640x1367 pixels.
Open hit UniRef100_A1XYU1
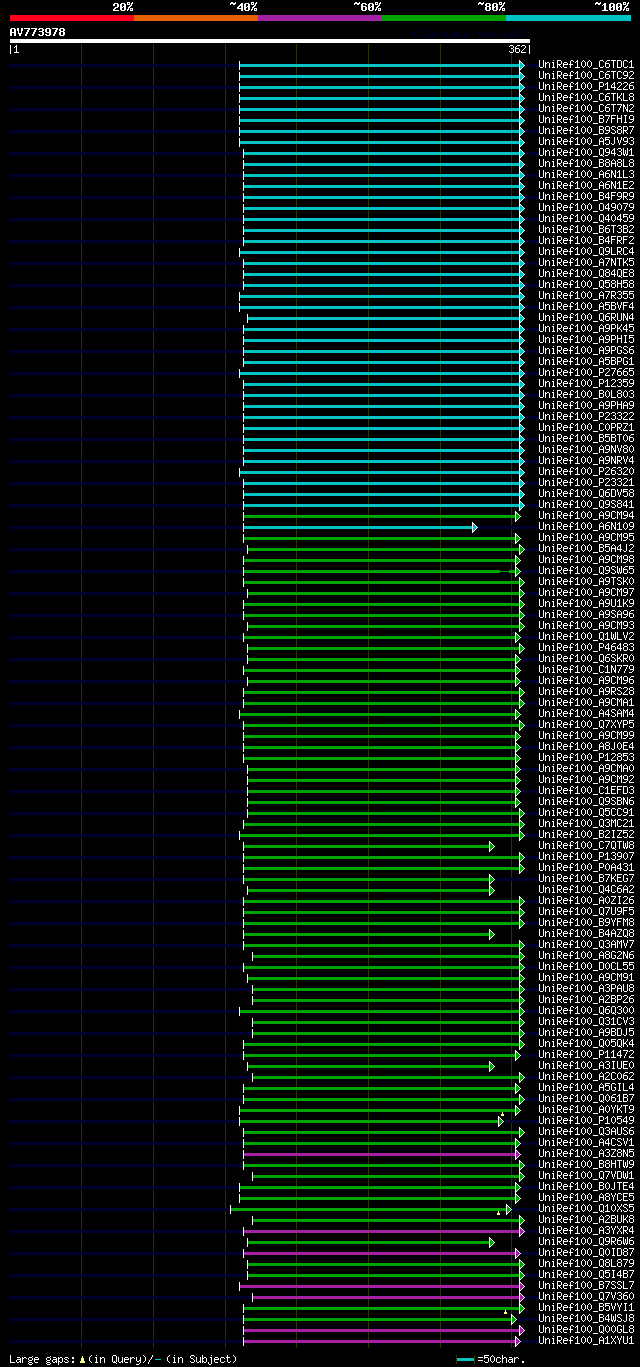tap(586, 1341)
